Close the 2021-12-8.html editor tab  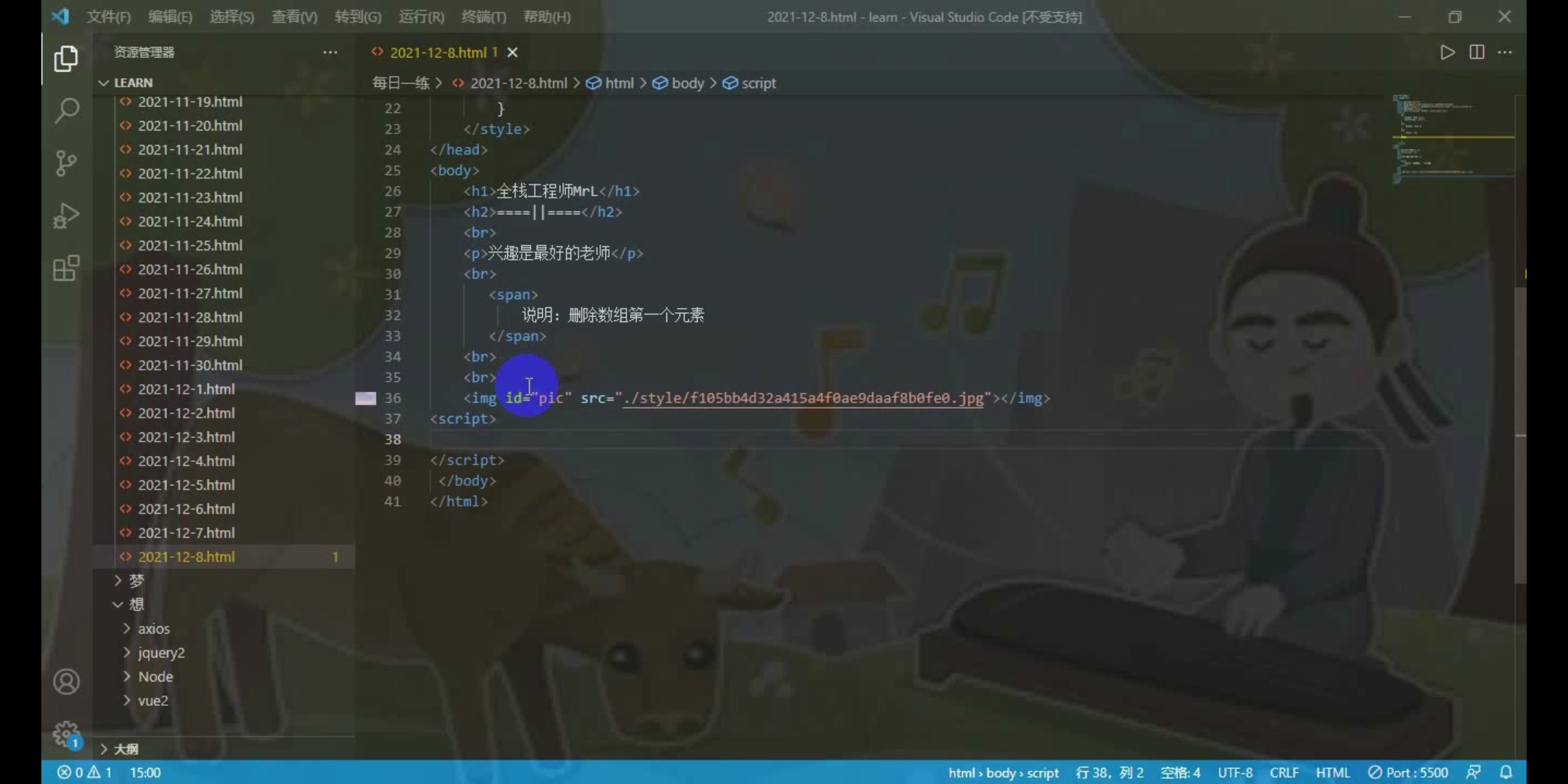coord(513,52)
